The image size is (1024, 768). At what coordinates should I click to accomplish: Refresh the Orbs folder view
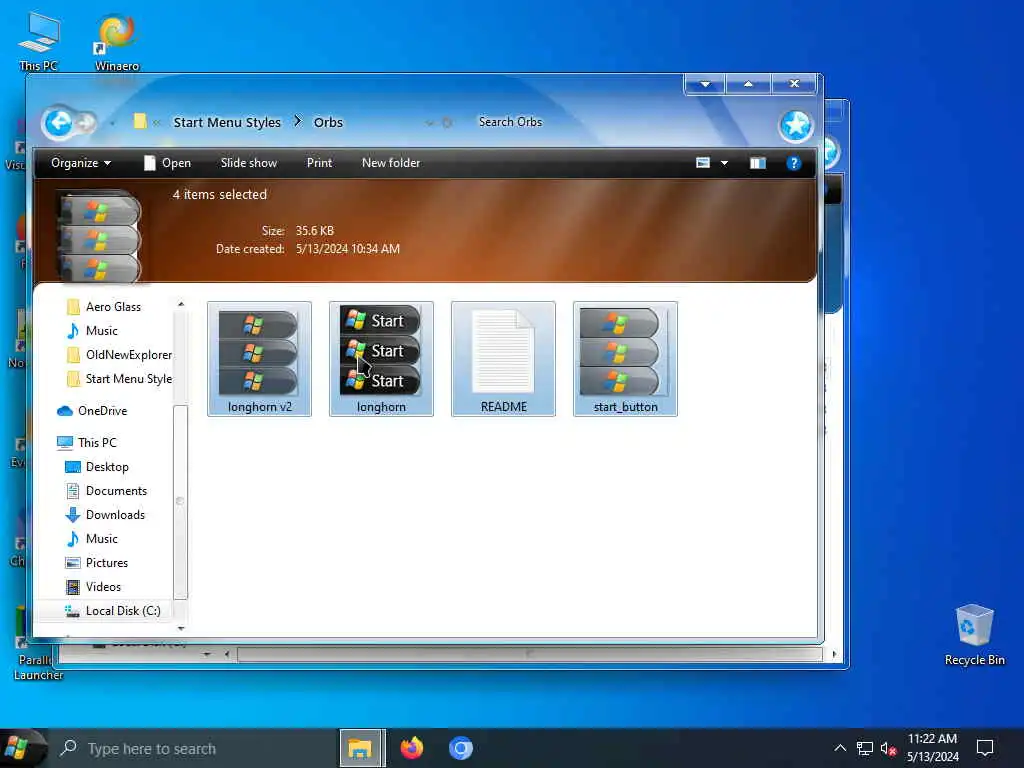[447, 122]
